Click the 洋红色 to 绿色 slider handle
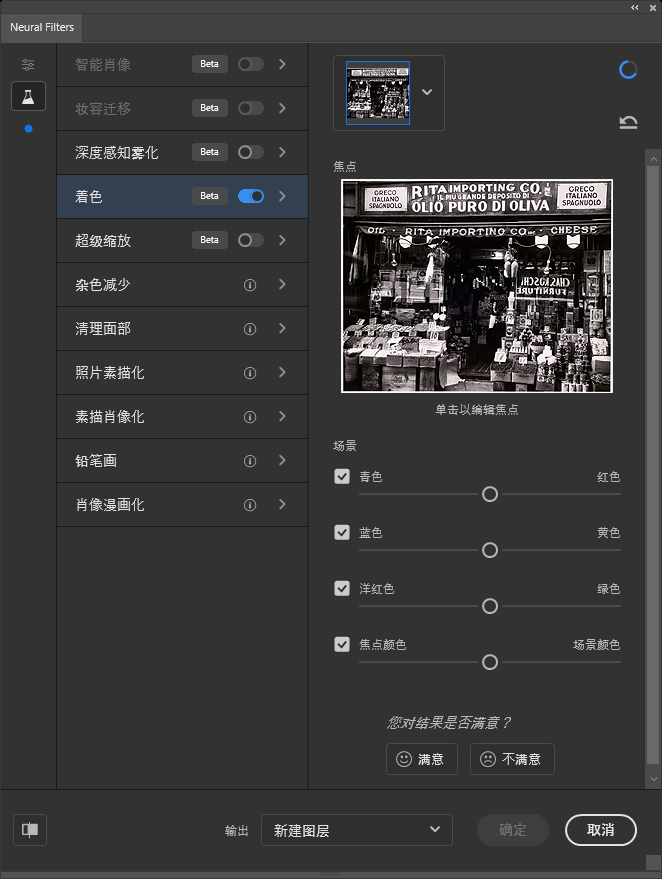 (x=490, y=606)
